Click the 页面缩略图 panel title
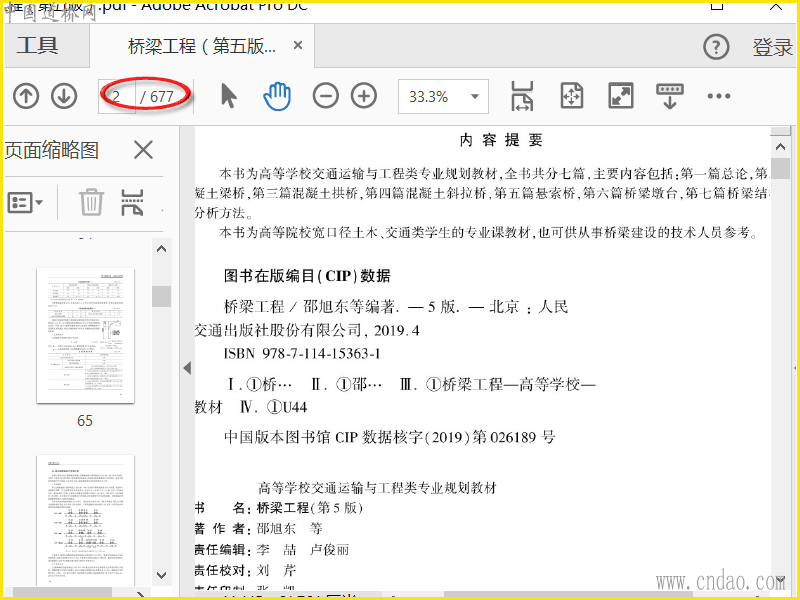 click(x=52, y=151)
